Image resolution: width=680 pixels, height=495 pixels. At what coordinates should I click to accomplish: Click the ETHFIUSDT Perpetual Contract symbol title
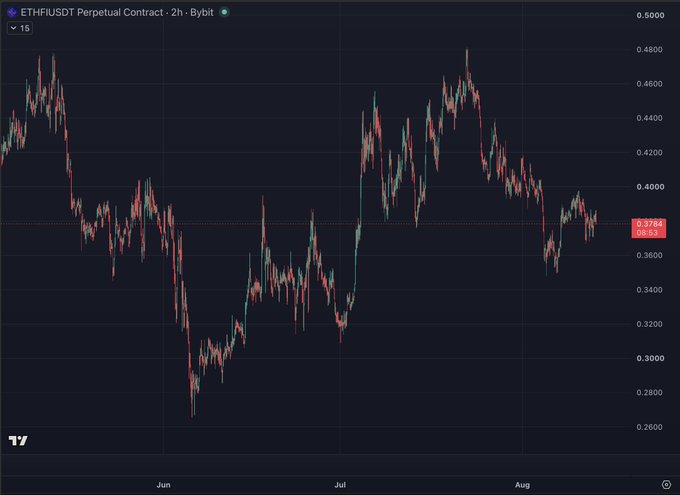click(x=117, y=12)
